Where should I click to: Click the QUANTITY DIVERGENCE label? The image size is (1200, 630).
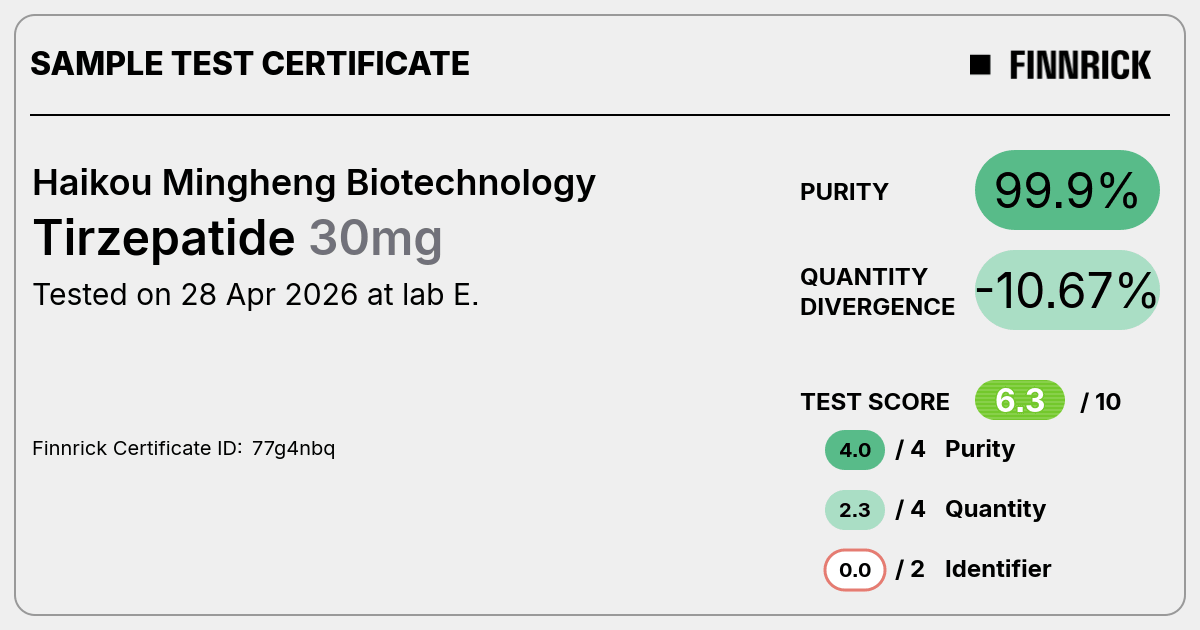coord(877,291)
